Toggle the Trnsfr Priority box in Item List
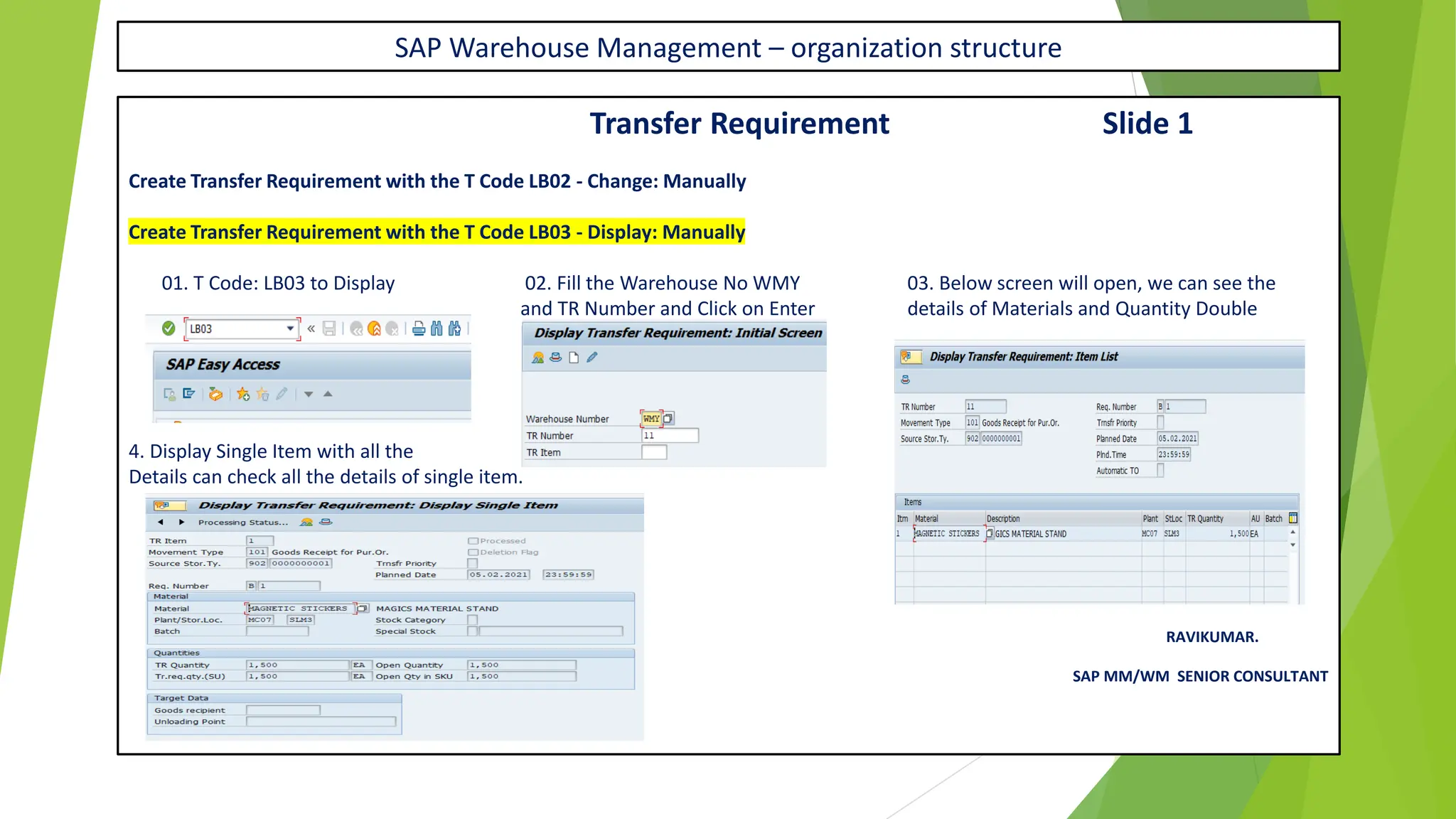The width and height of the screenshot is (1456, 819). point(1160,423)
